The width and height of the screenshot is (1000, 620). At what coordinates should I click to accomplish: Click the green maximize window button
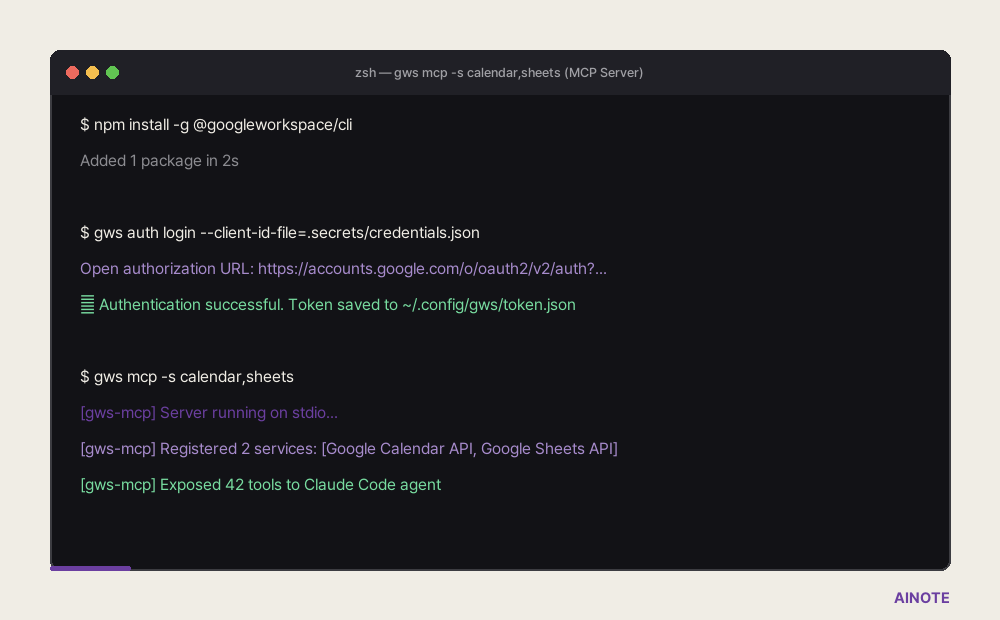click(112, 73)
